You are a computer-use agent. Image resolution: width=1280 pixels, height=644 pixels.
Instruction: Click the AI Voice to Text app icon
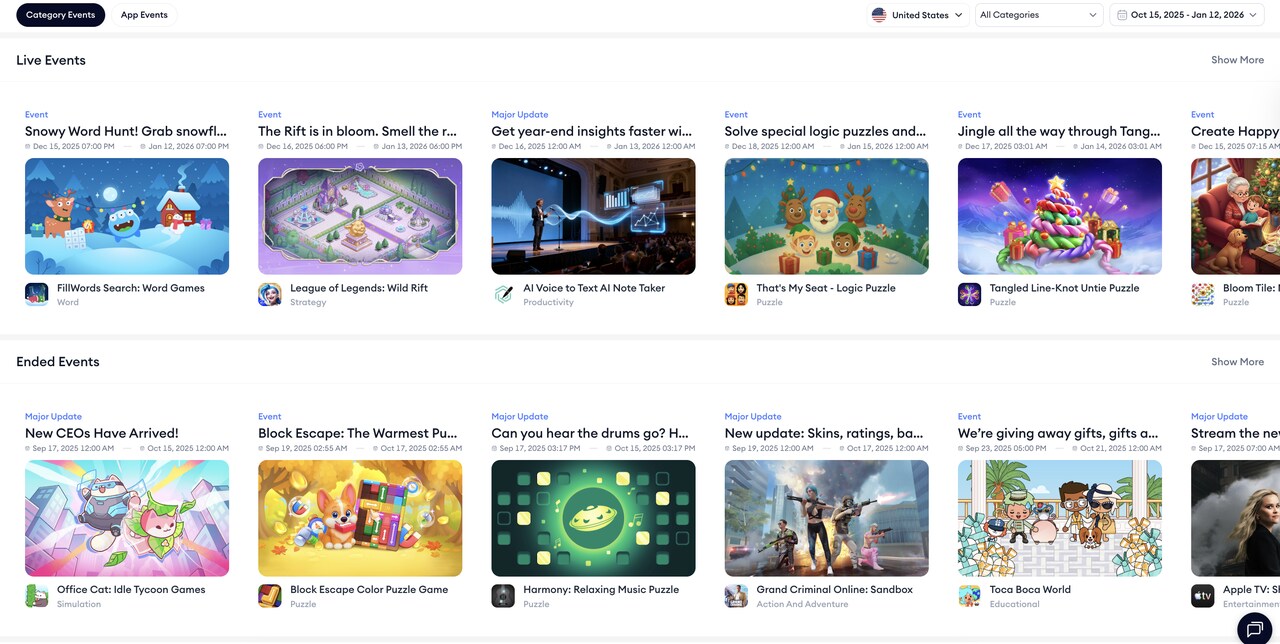tap(503, 294)
